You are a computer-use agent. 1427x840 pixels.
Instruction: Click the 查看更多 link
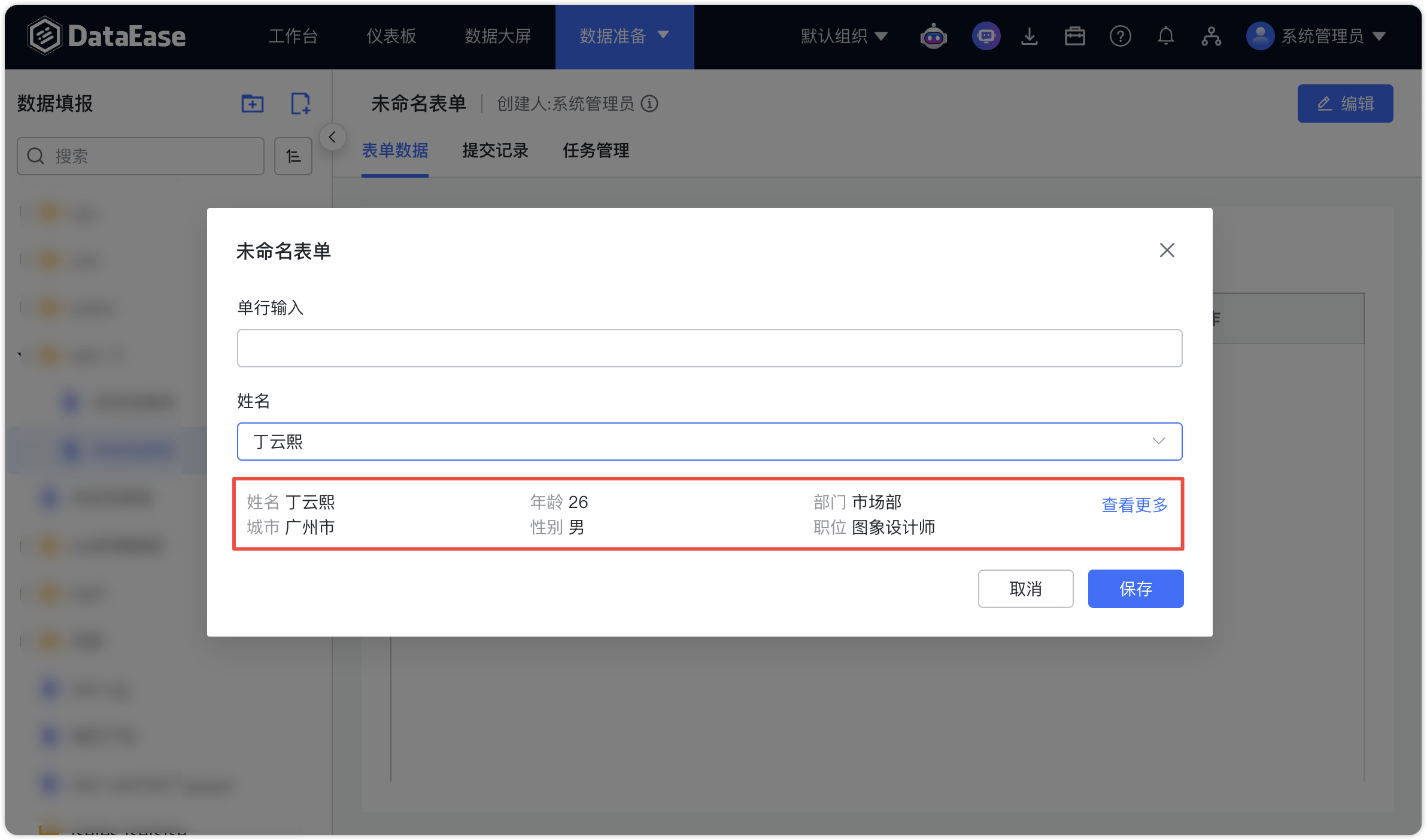1135,505
